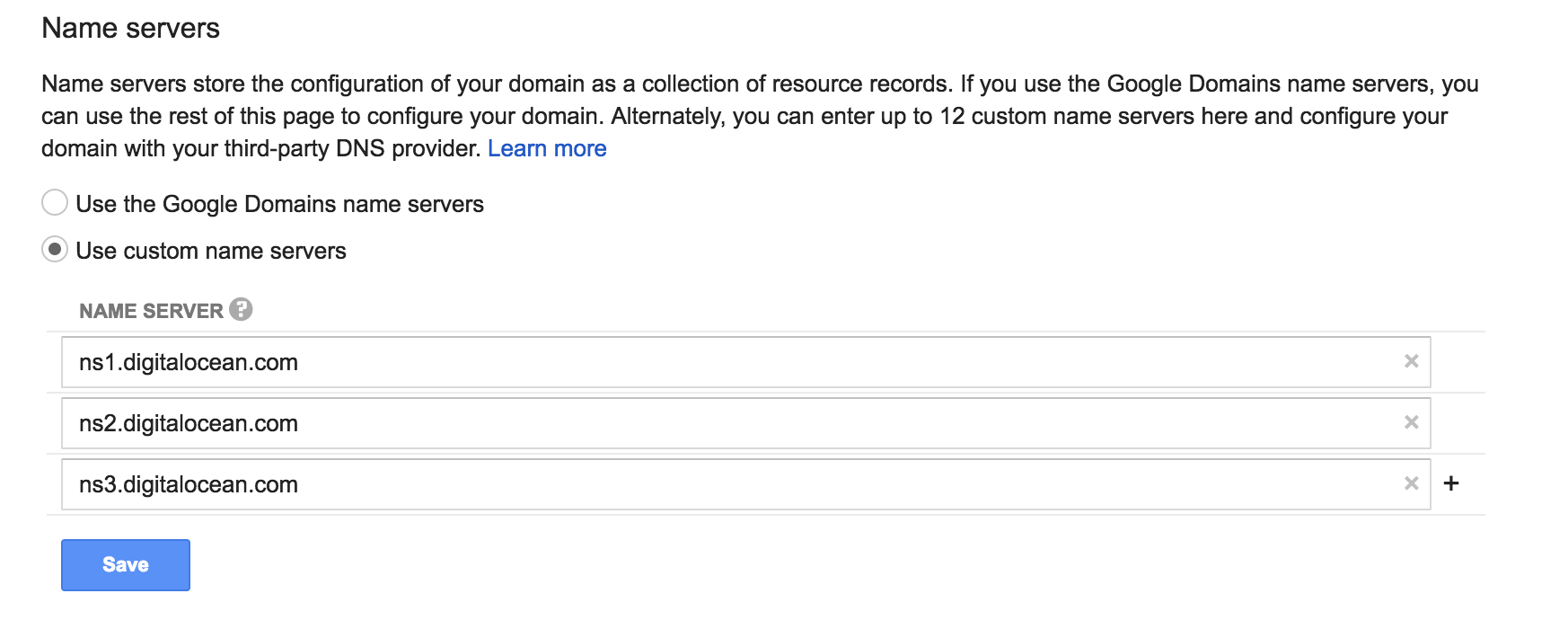Click the Name servers section heading
The width and height of the screenshot is (1568, 620).
pos(130,28)
